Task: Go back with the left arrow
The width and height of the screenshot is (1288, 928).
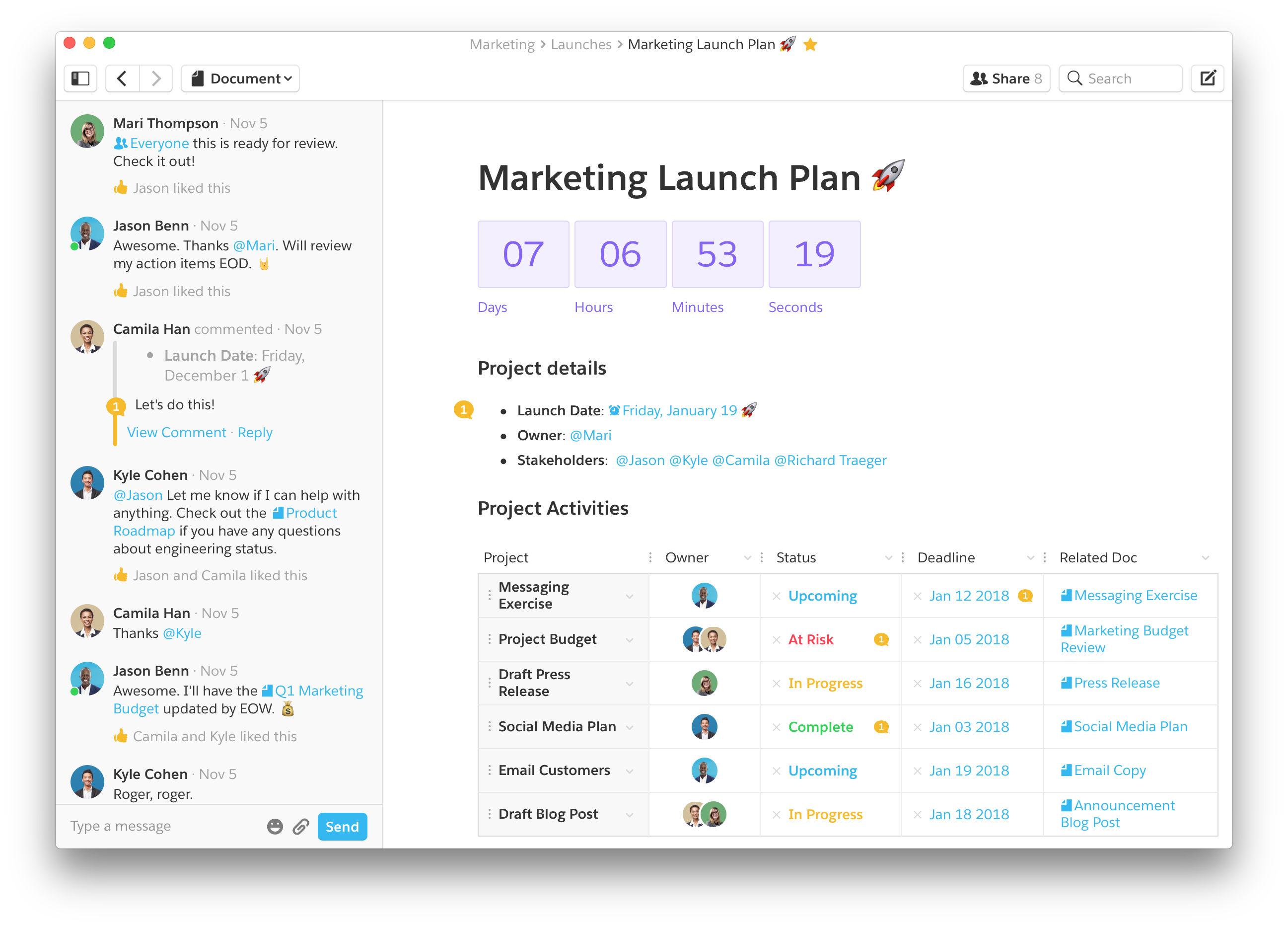Action: point(122,78)
